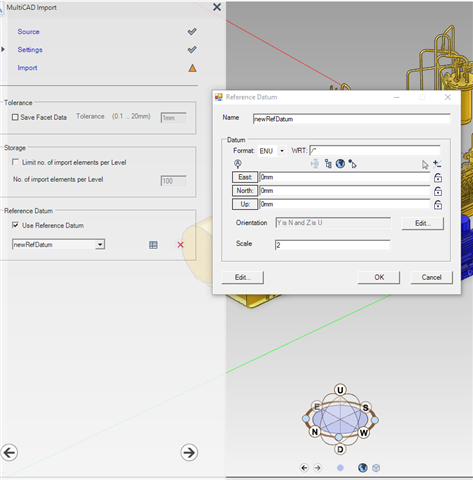The image size is (473, 480).
Task: Click left blue handle on compass ring
Action: click(306, 418)
